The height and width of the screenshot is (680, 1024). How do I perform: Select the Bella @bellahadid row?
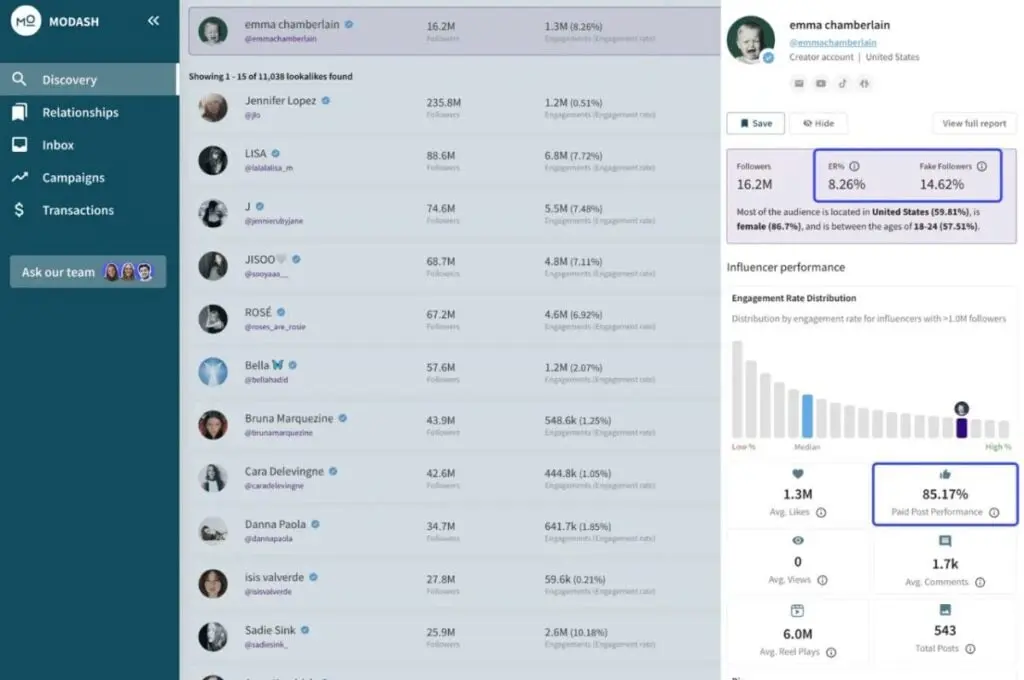point(455,372)
